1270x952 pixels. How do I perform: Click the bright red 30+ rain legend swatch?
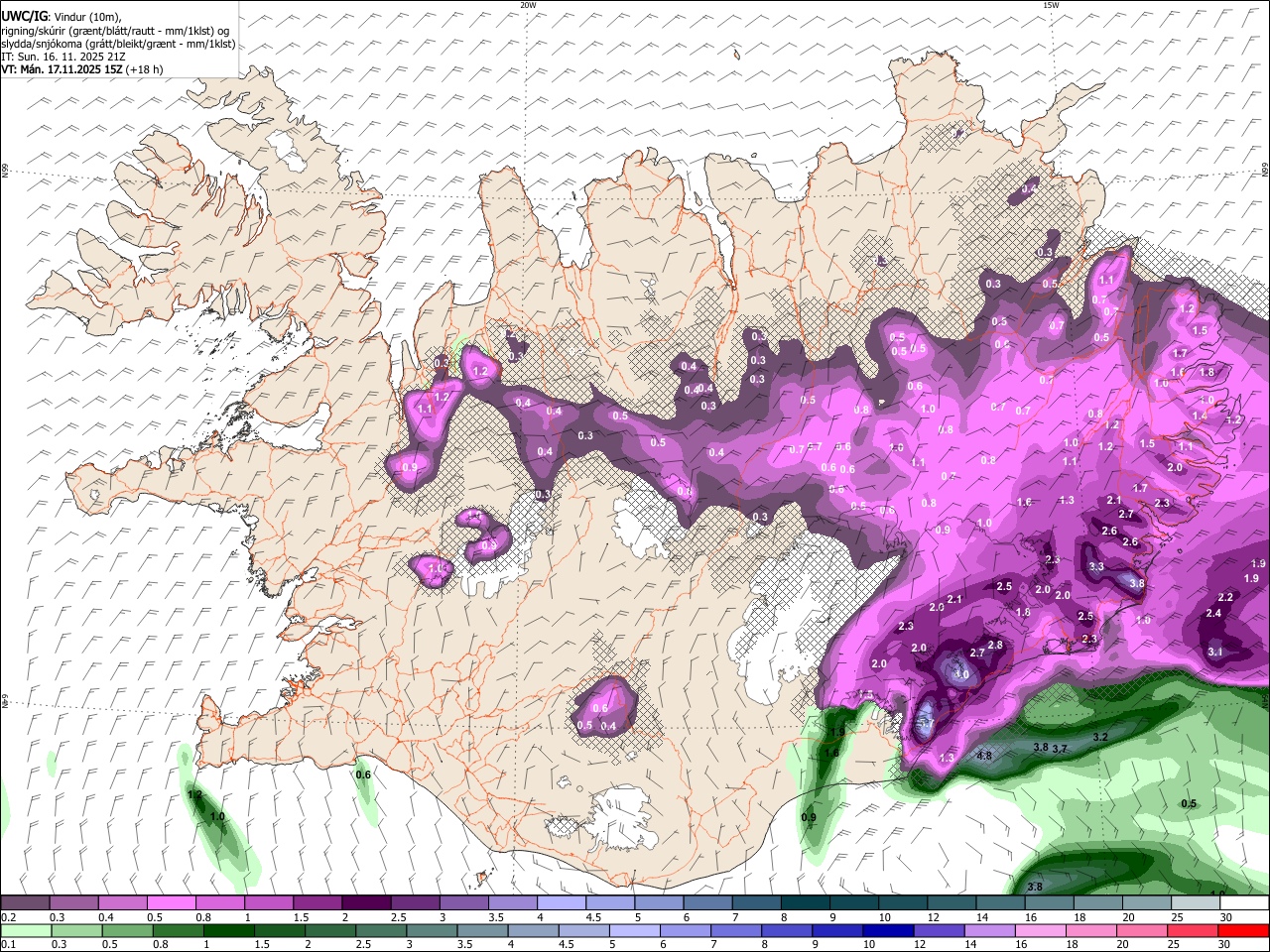pos(1242,931)
